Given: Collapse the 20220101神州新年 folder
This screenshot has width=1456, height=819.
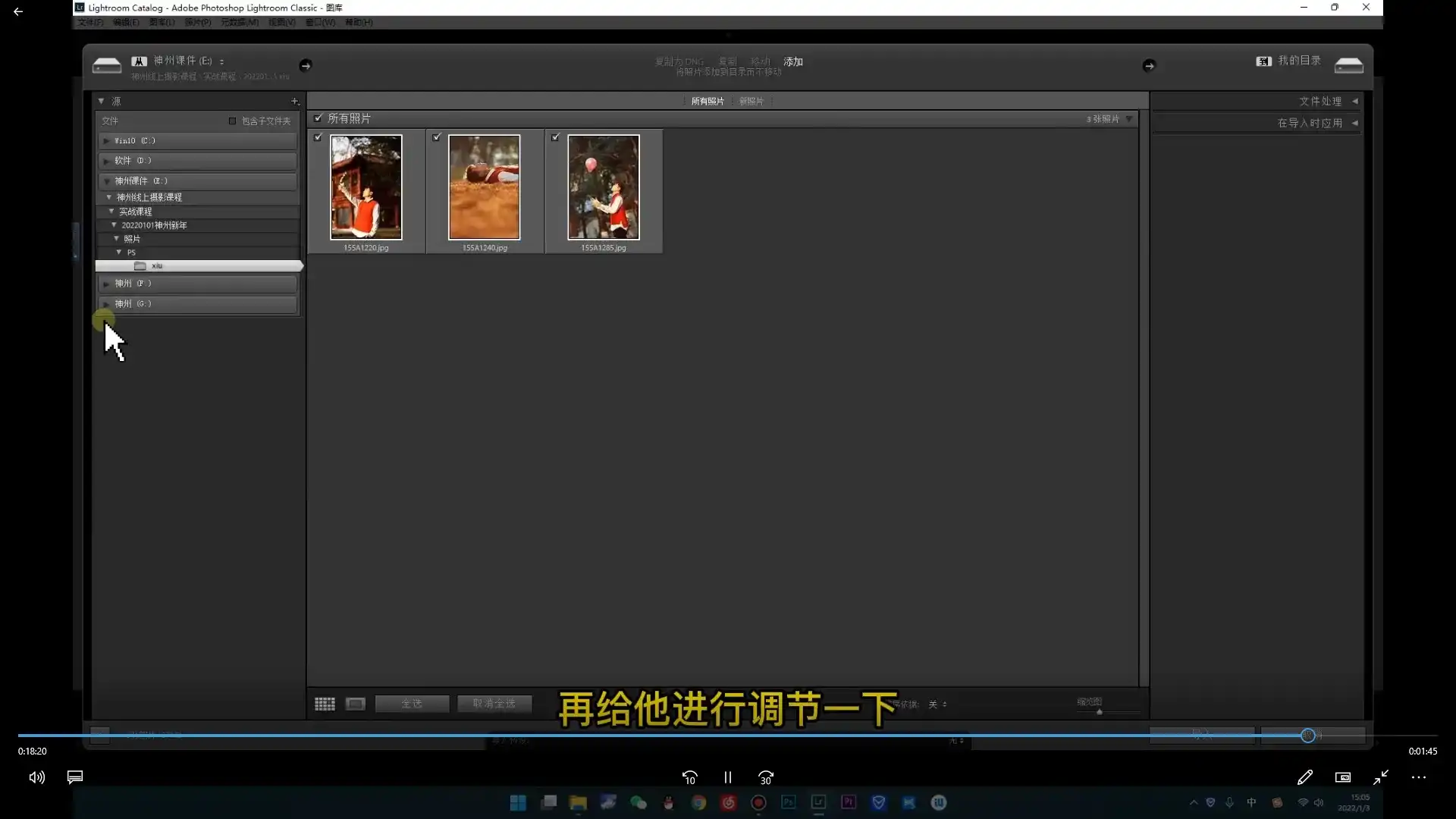Looking at the screenshot, I should (x=114, y=225).
